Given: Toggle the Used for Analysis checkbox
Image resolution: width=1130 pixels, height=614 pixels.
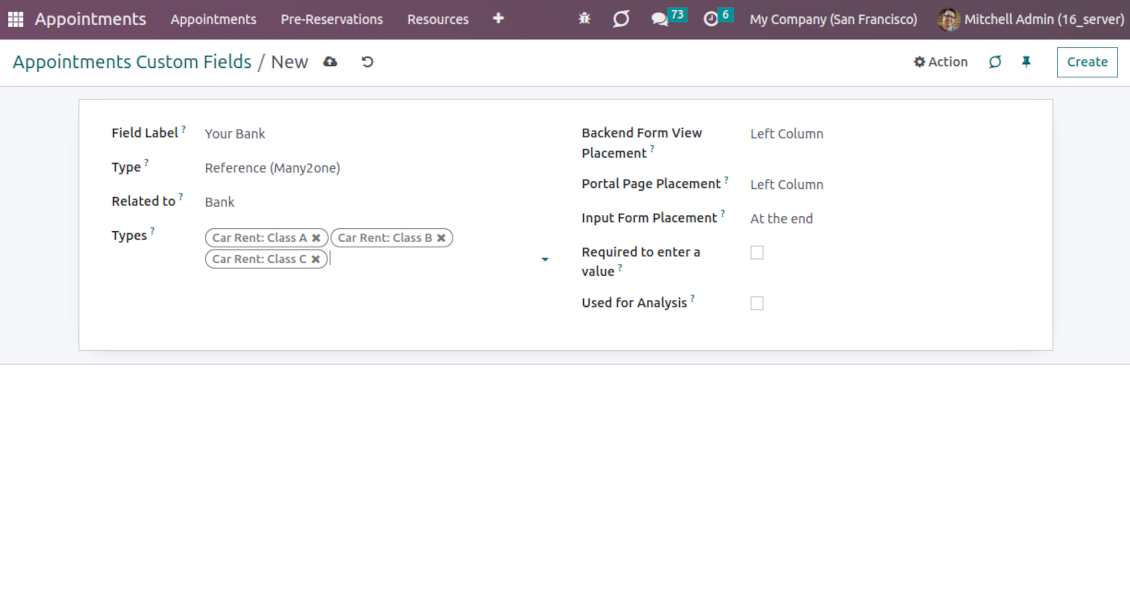Looking at the screenshot, I should tap(757, 303).
